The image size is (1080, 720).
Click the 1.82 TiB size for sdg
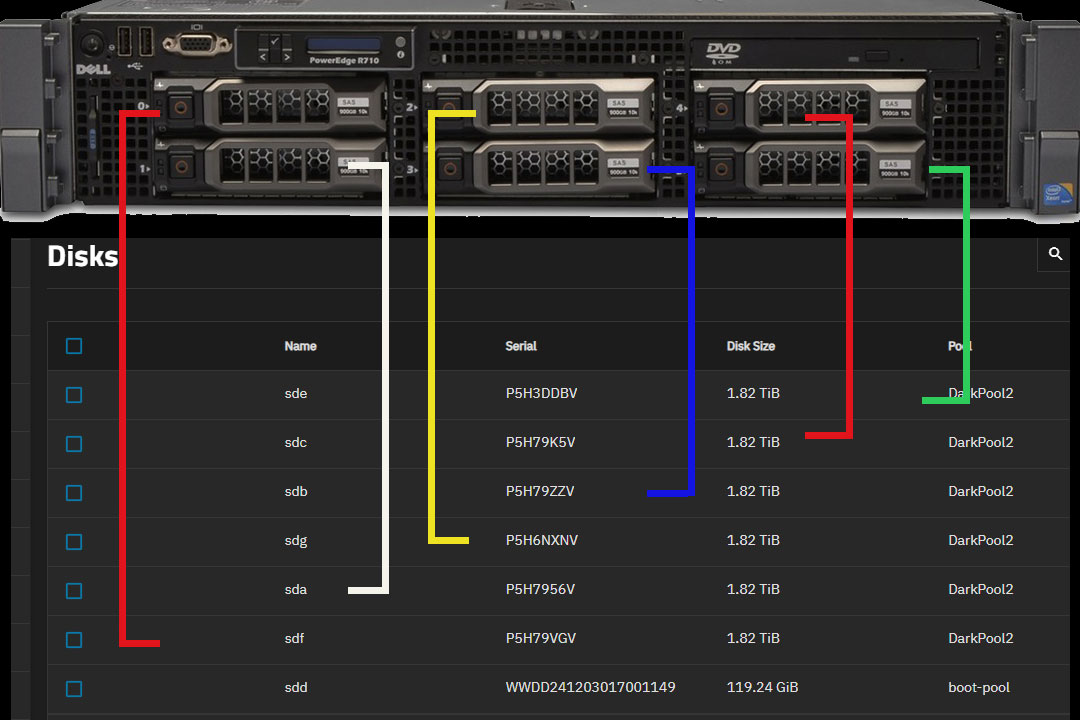click(753, 540)
